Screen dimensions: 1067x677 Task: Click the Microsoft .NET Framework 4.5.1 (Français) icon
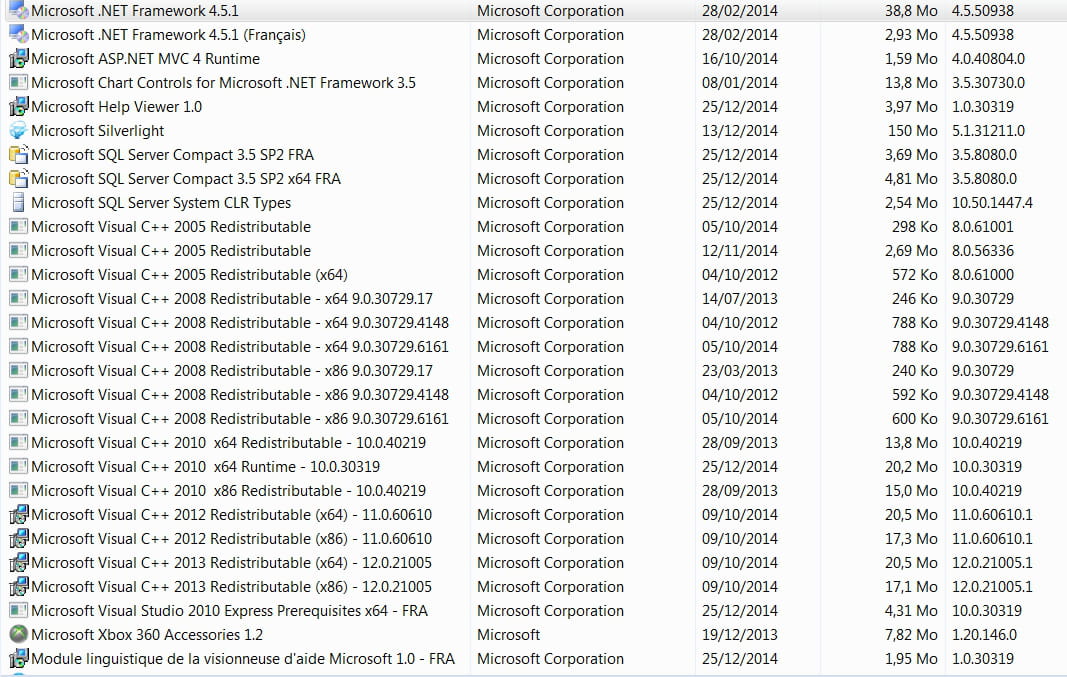coord(18,34)
